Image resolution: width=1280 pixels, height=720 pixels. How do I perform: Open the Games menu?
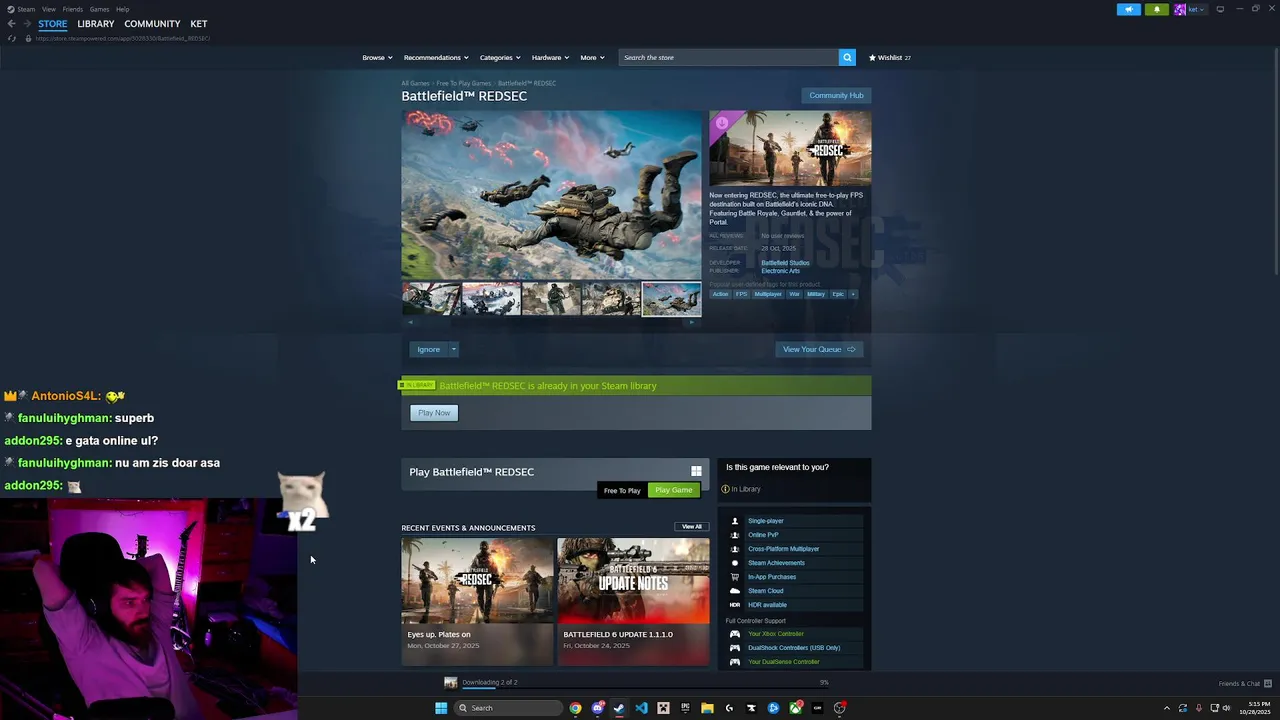point(99,9)
